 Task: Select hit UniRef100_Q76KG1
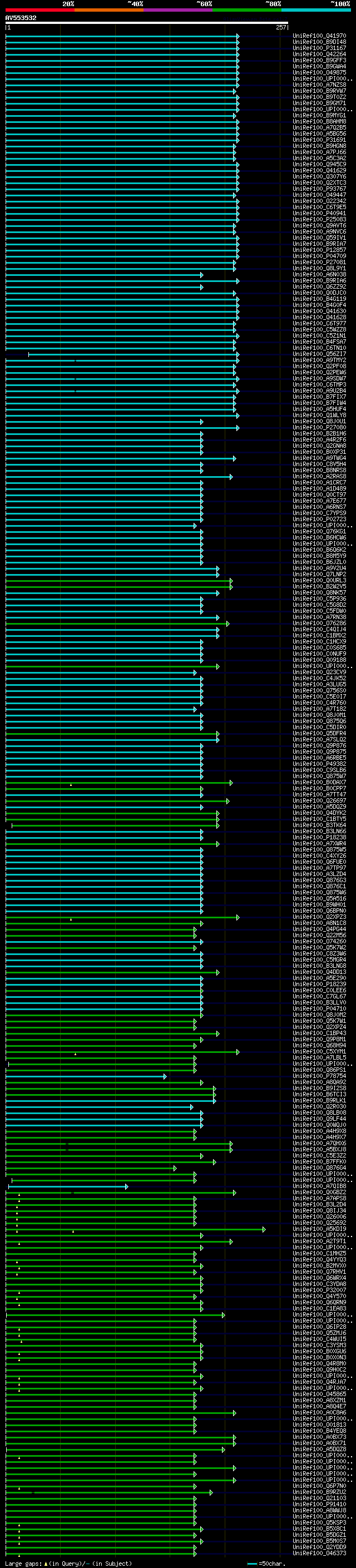pyautogui.click(x=319, y=531)
